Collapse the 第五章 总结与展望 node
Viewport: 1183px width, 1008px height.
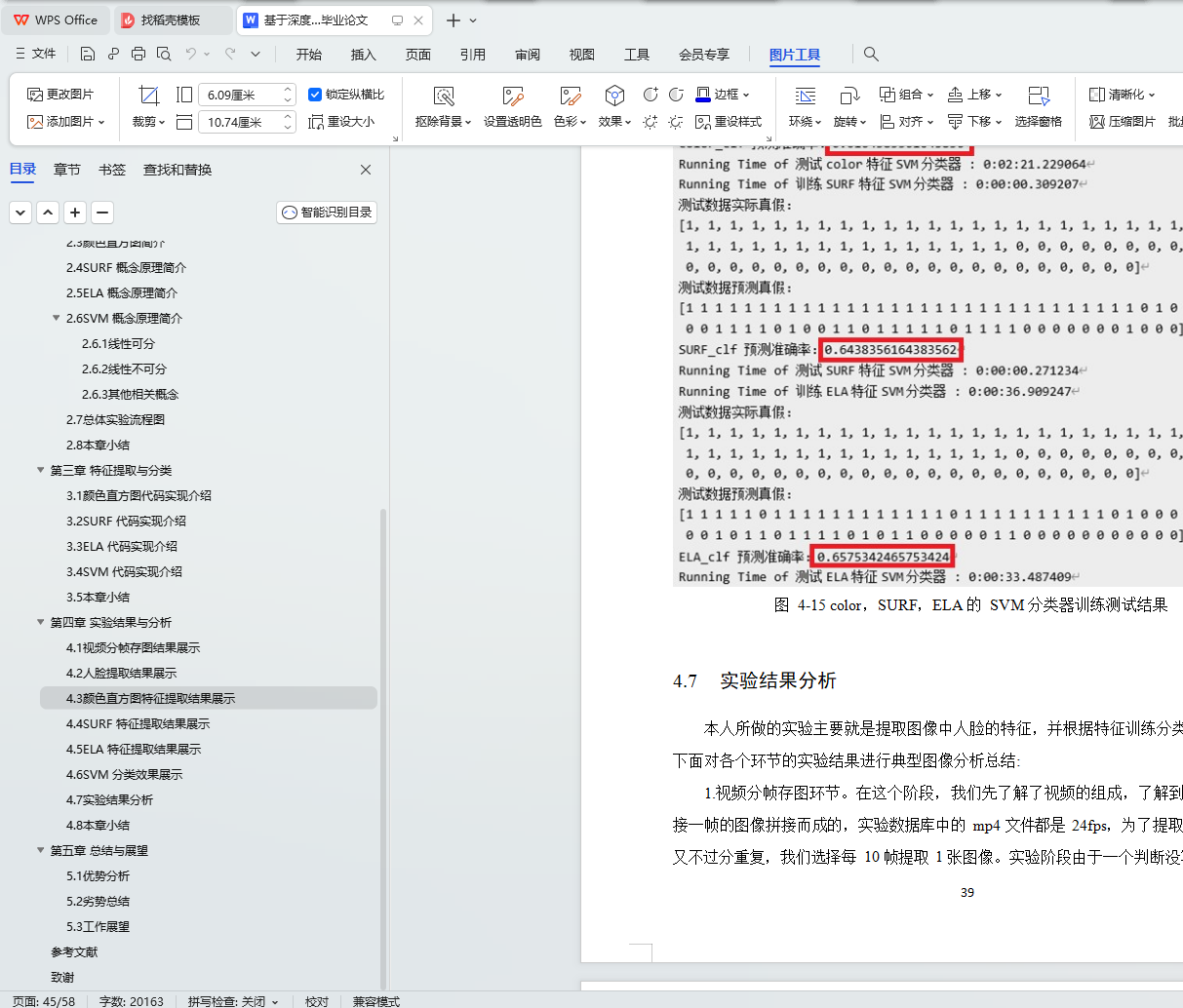click(x=40, y=850)
